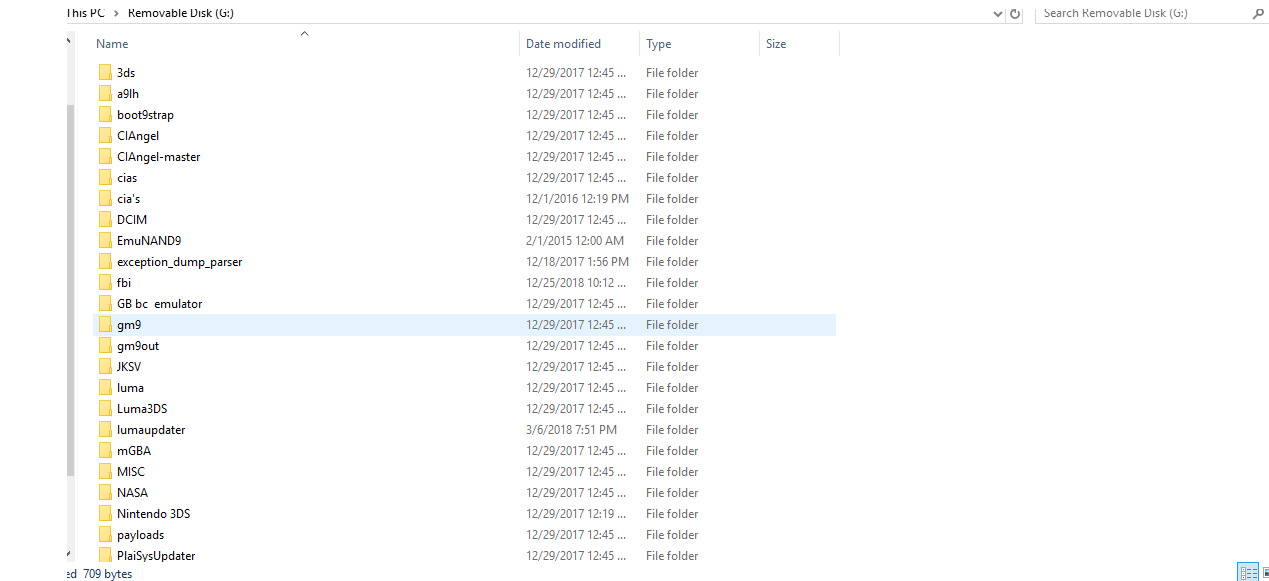Select the GB bc emulator folder name
Screen dimensions: 1269x581
(159, 304)
